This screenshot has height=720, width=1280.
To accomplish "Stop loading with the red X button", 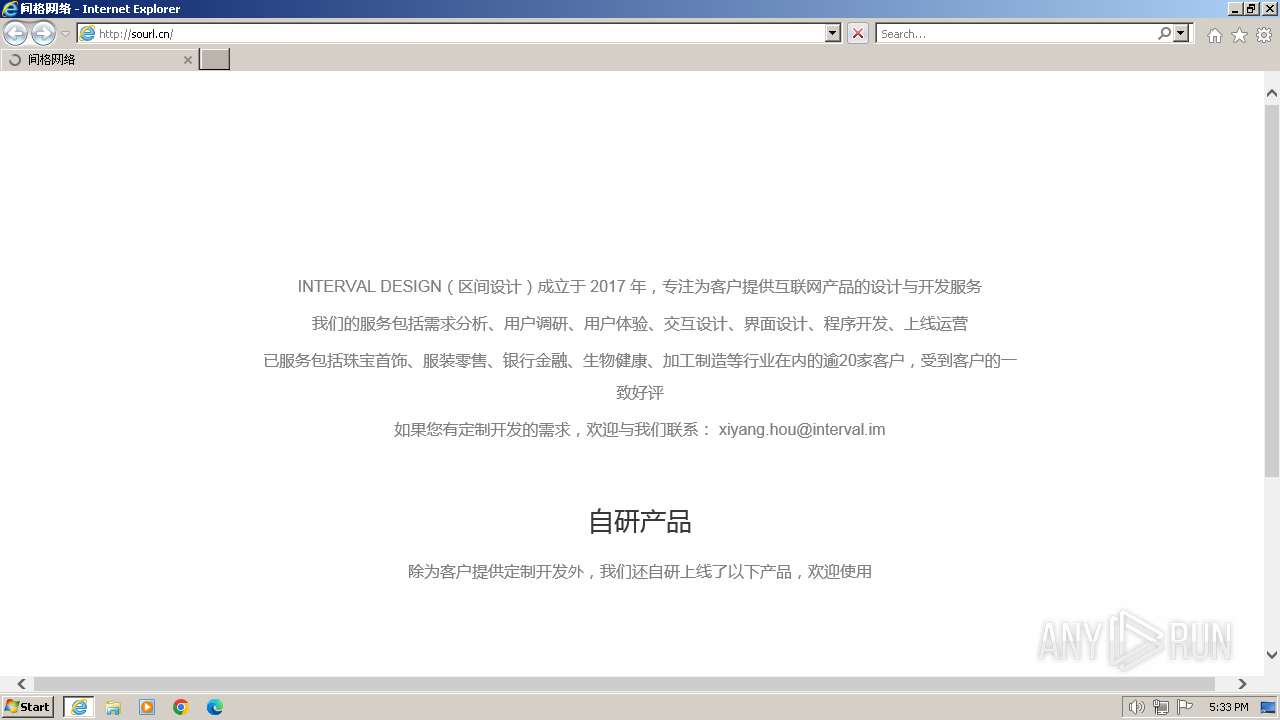I will tap(858, 33).
